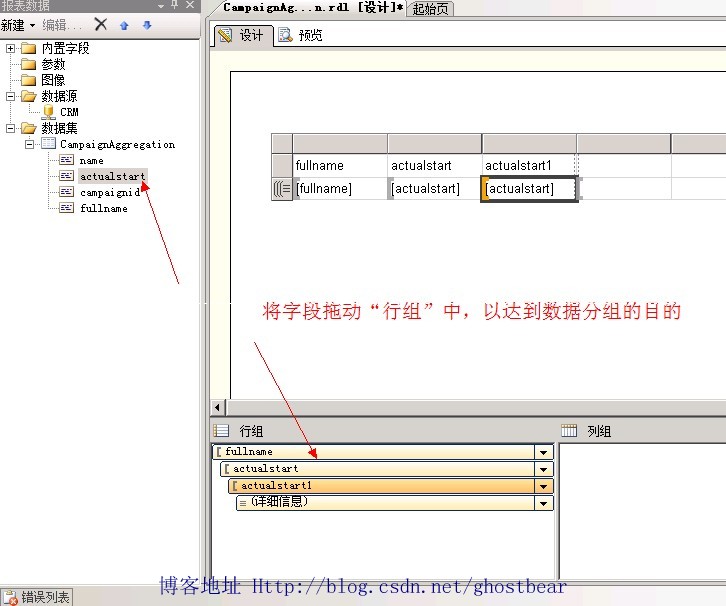The image size is (726, 606).
Task: Click the 编辑 button in Report Data toolbar
Action: click(62, 25)
